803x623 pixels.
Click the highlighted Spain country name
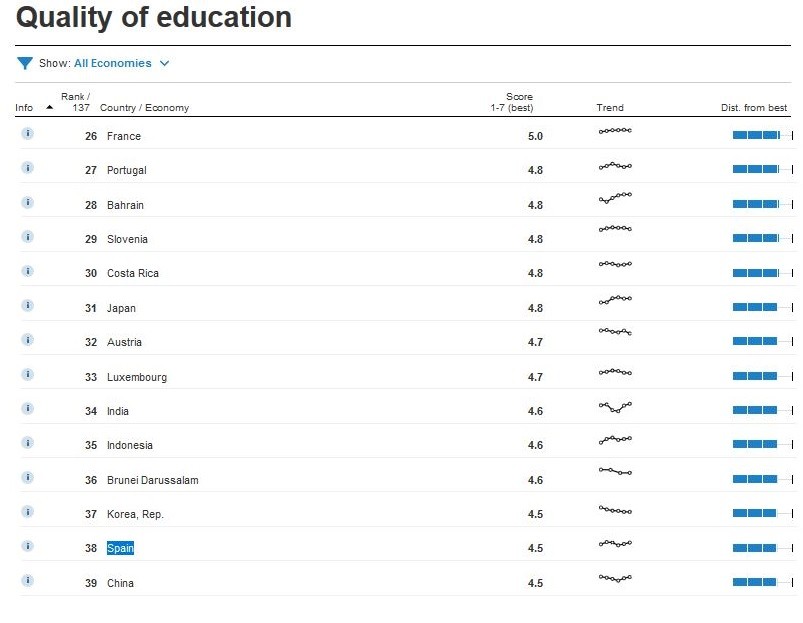[120, 548]
